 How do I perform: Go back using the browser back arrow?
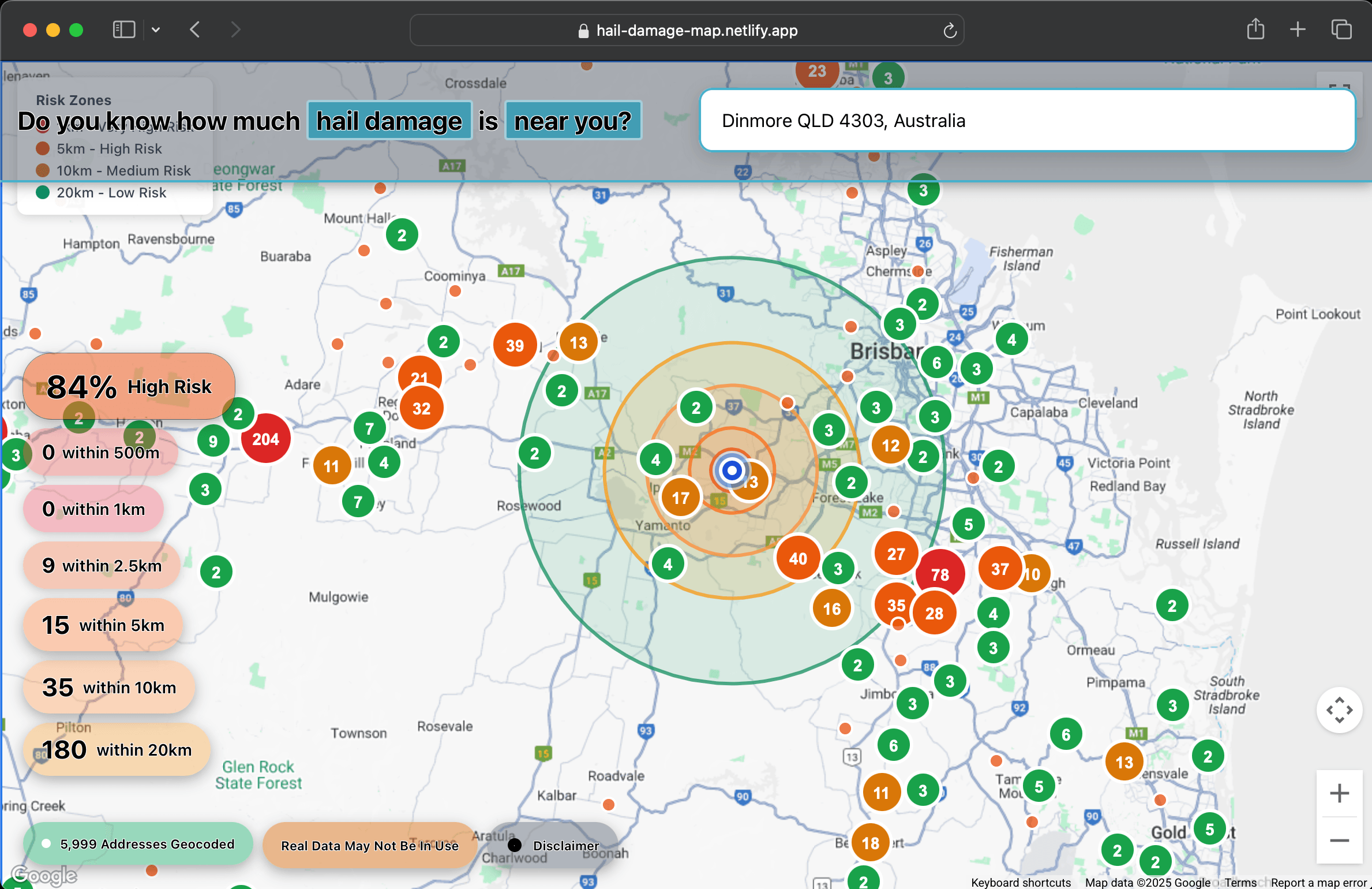coord(195,29)
